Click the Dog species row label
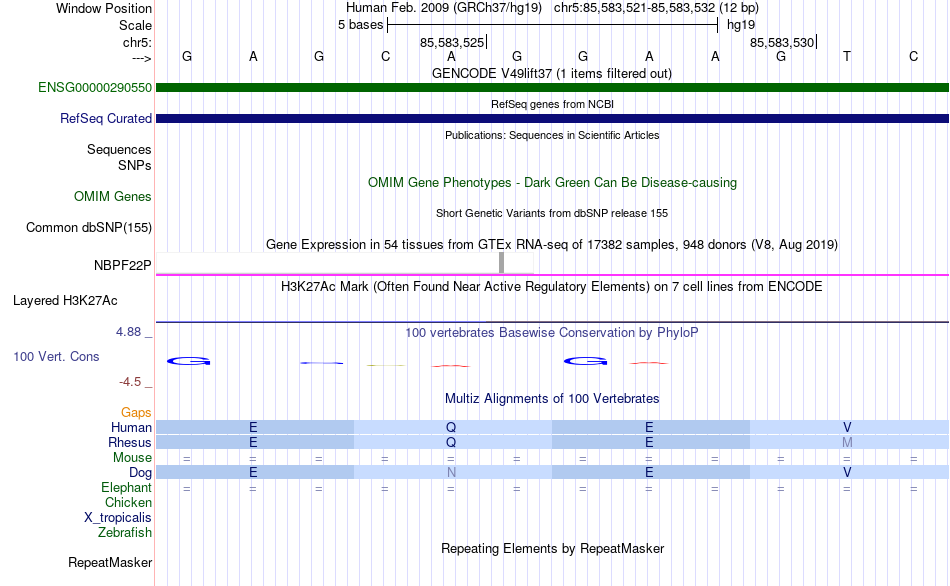 click(x=140, y=472)
